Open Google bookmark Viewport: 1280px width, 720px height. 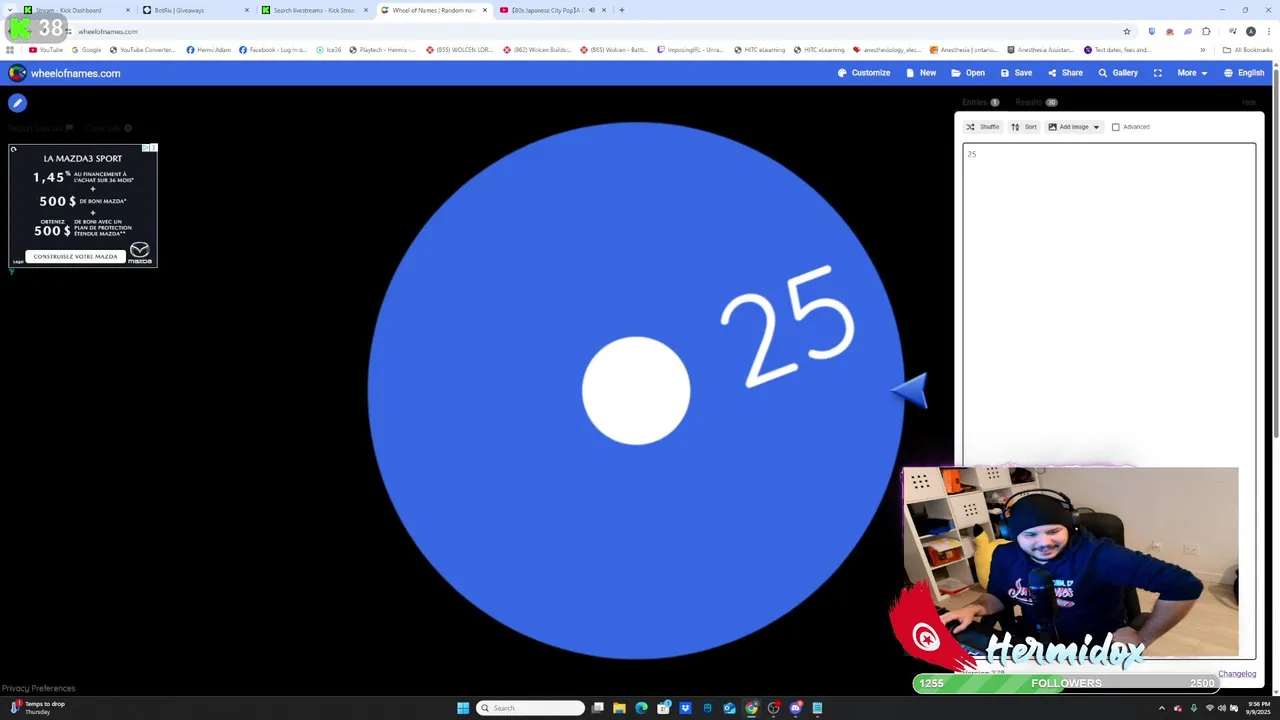[x=87, y=50]
